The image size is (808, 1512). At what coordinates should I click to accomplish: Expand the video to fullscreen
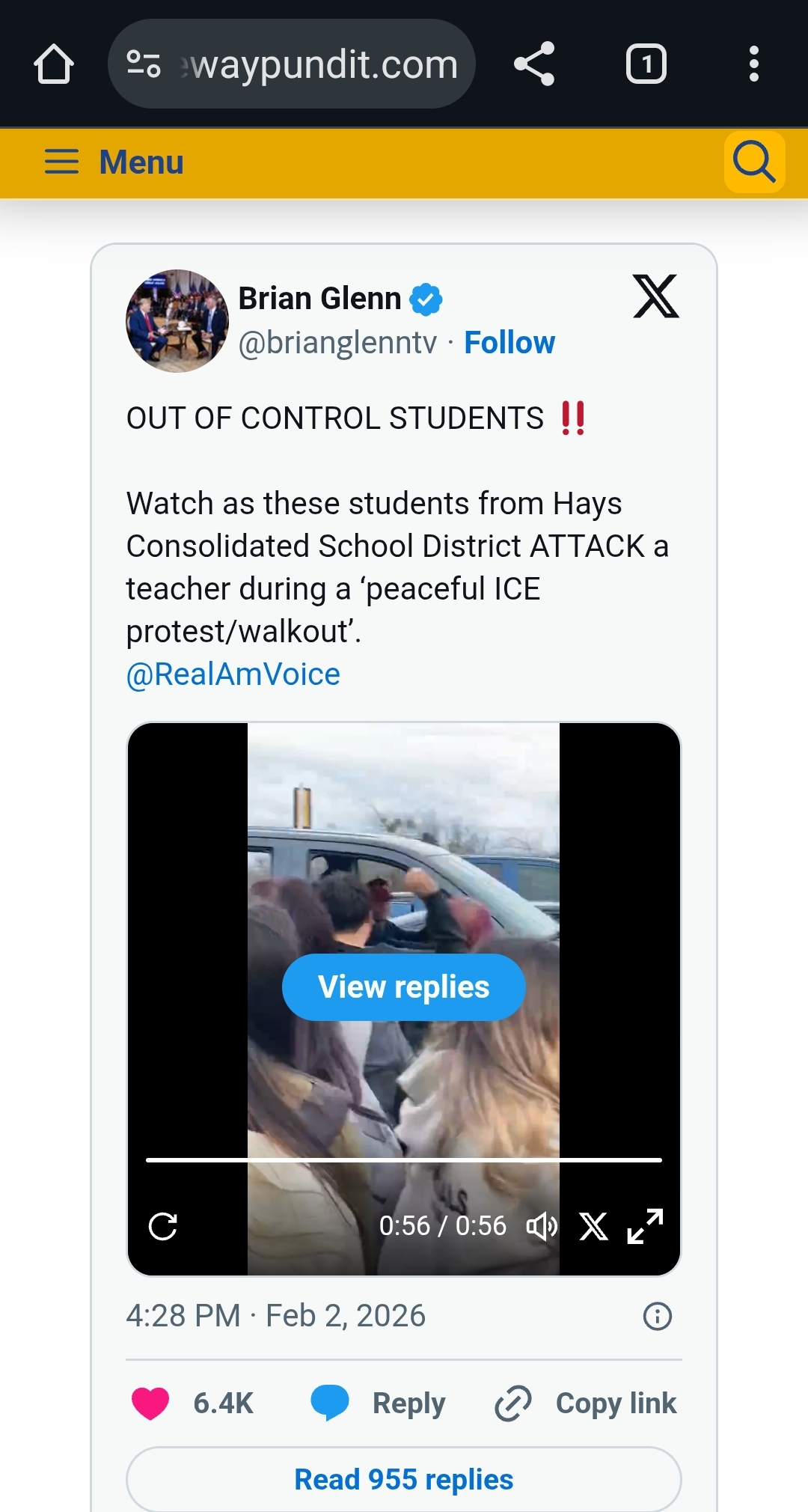click(x=645, y=1226)
